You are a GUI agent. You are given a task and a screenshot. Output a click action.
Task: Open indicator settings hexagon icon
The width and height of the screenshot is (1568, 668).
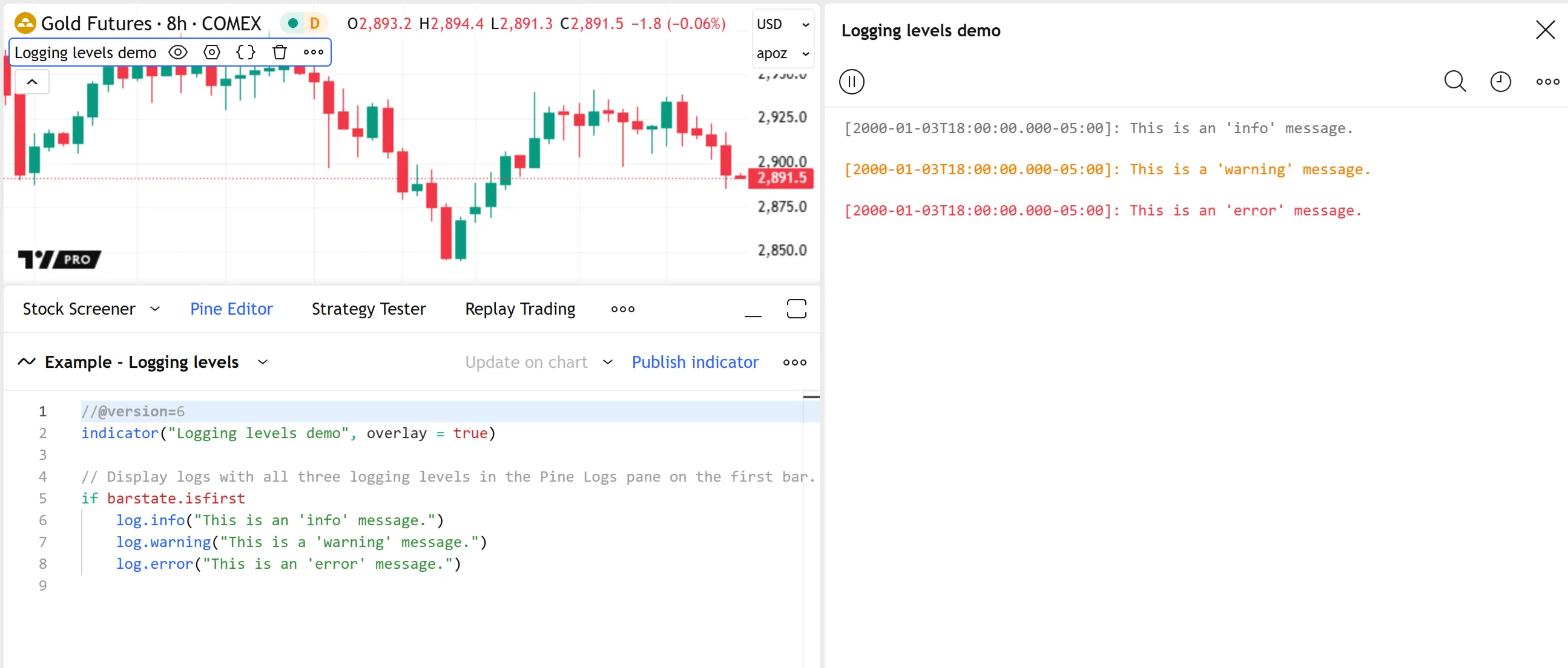click(x=211, y=52)
